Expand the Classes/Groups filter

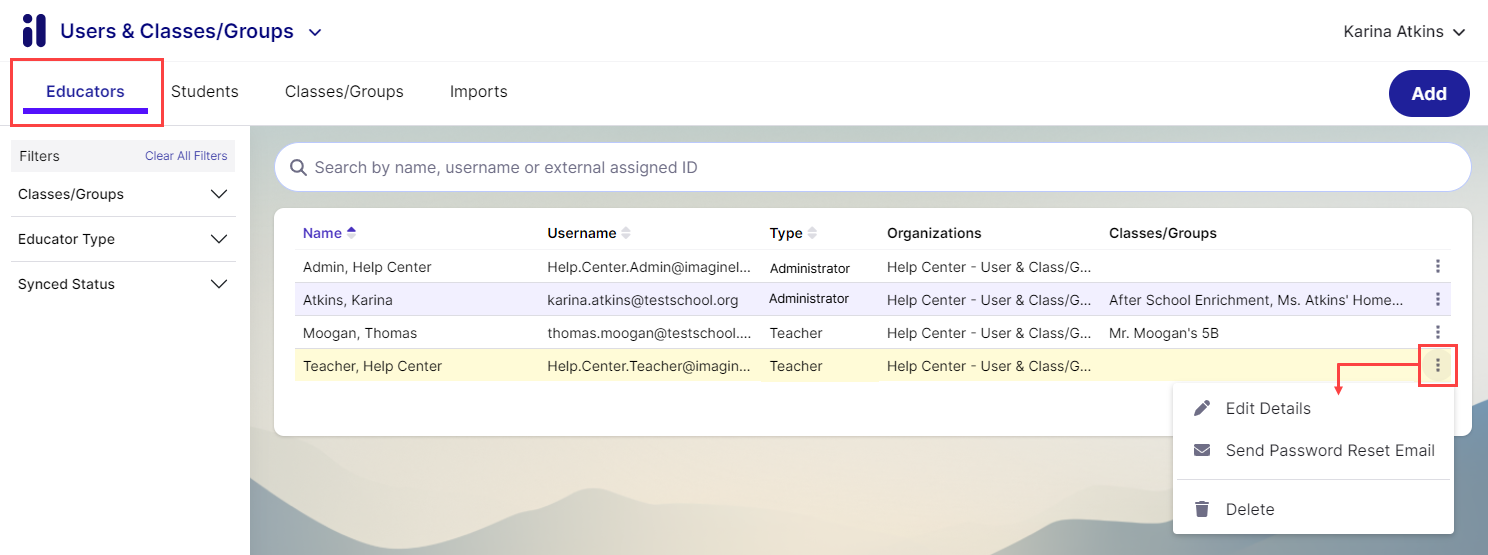219,194
